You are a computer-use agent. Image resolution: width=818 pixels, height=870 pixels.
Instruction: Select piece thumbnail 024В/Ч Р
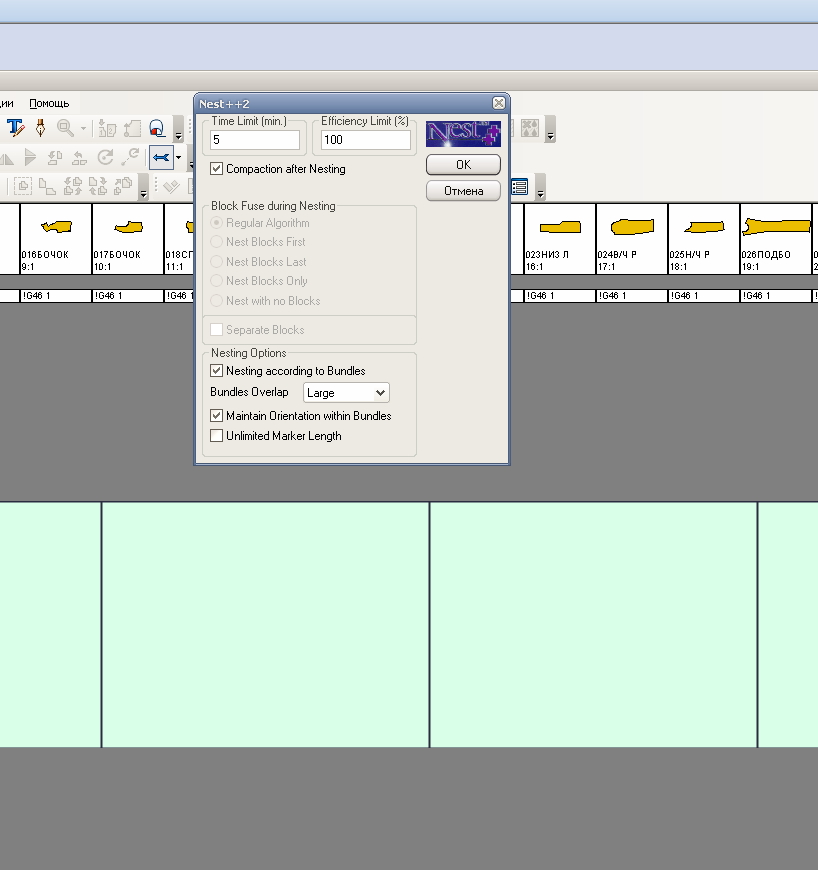(632, 239)
